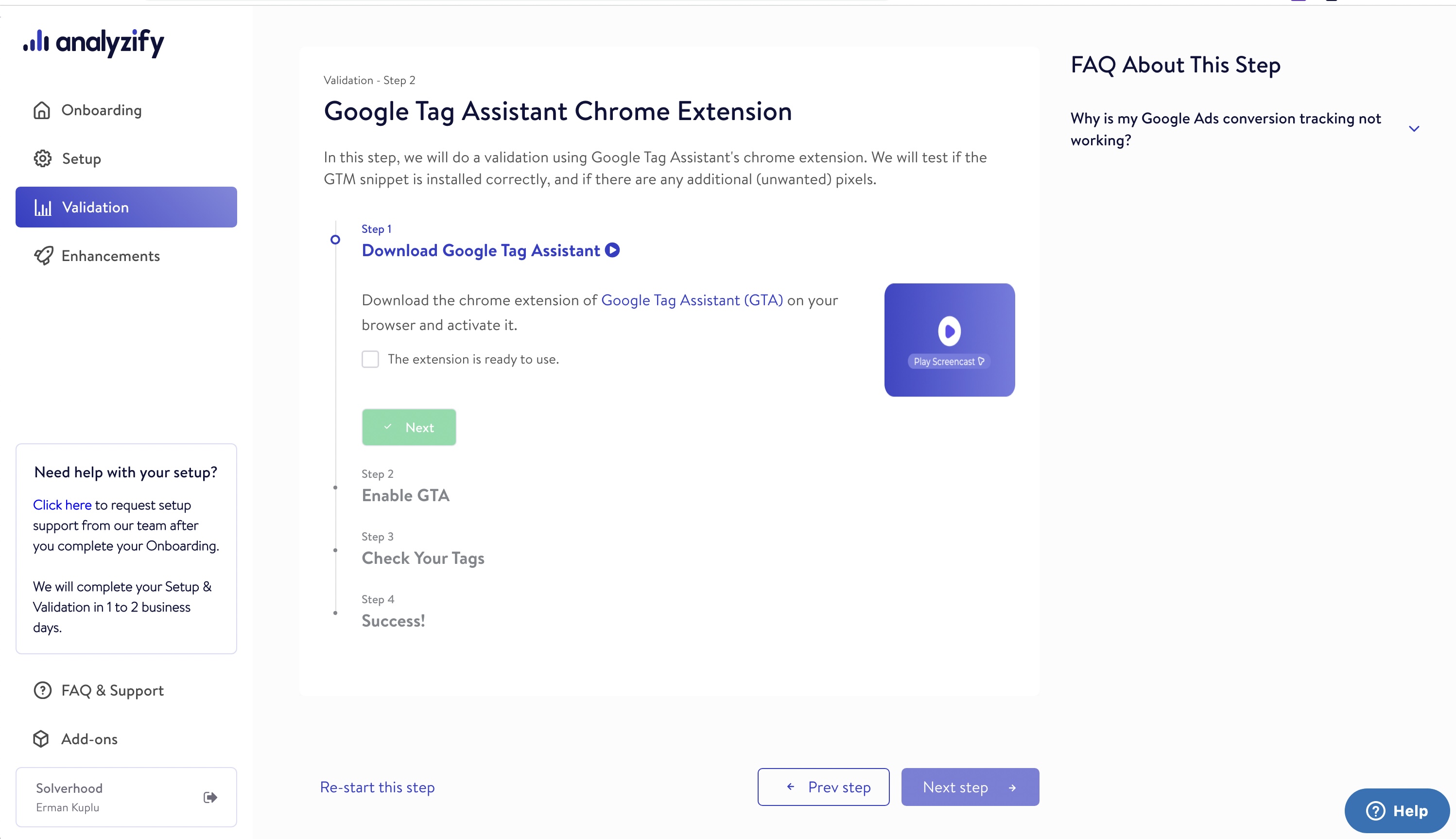Open the Enhancements section
This screenshot has width=1456, height=839.
[x=111, y=256]
